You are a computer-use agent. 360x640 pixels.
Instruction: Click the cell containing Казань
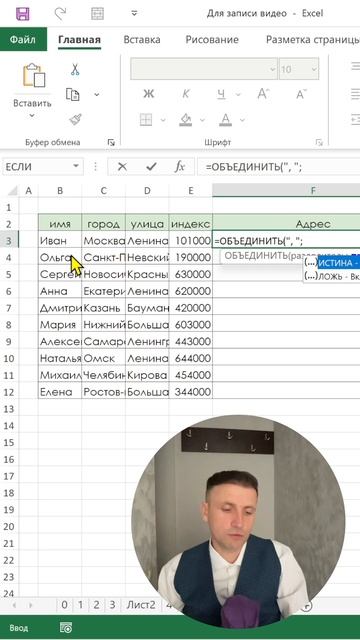pos(104,308)
